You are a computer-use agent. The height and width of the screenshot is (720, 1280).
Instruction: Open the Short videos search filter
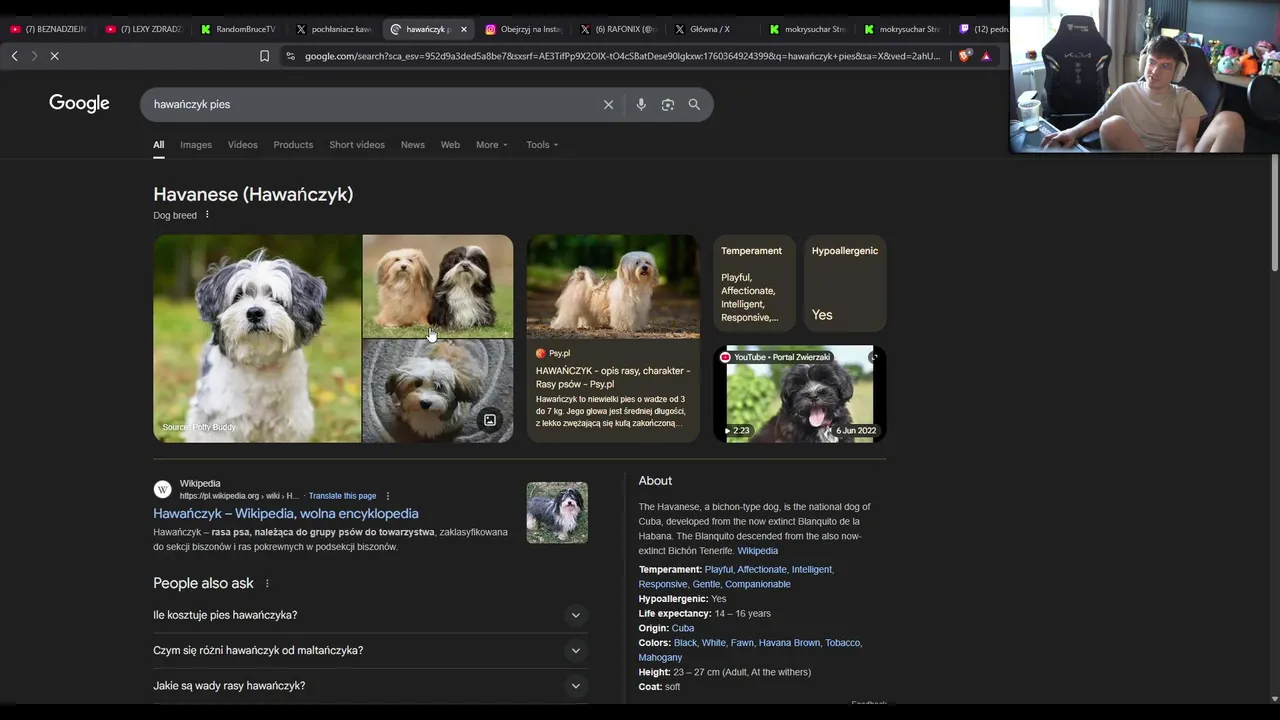click(x=357, y=145)
